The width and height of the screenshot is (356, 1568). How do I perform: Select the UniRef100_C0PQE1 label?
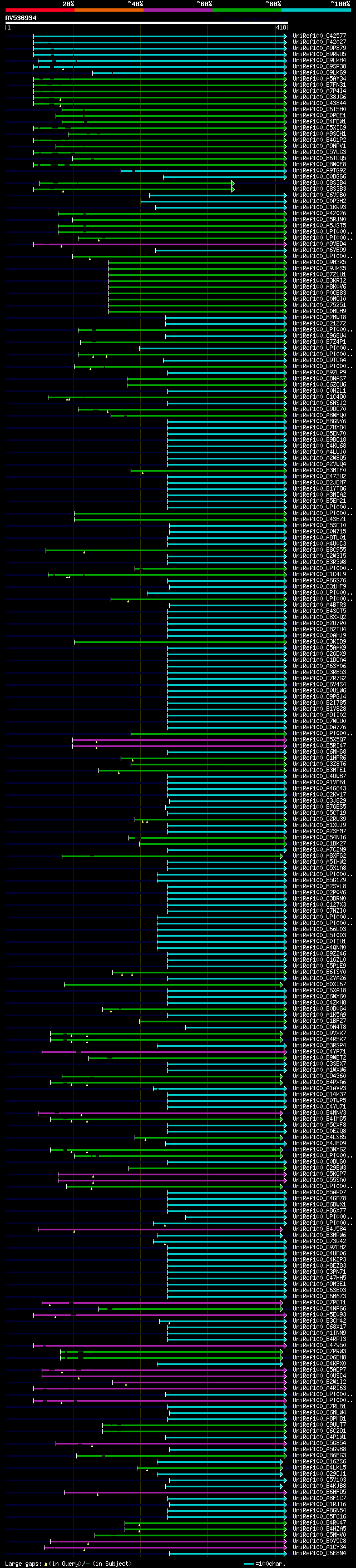[x=319, y=115]
